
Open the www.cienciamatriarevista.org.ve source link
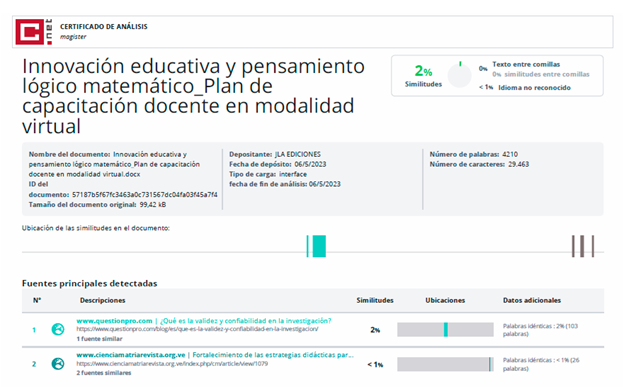coord(131,355)
